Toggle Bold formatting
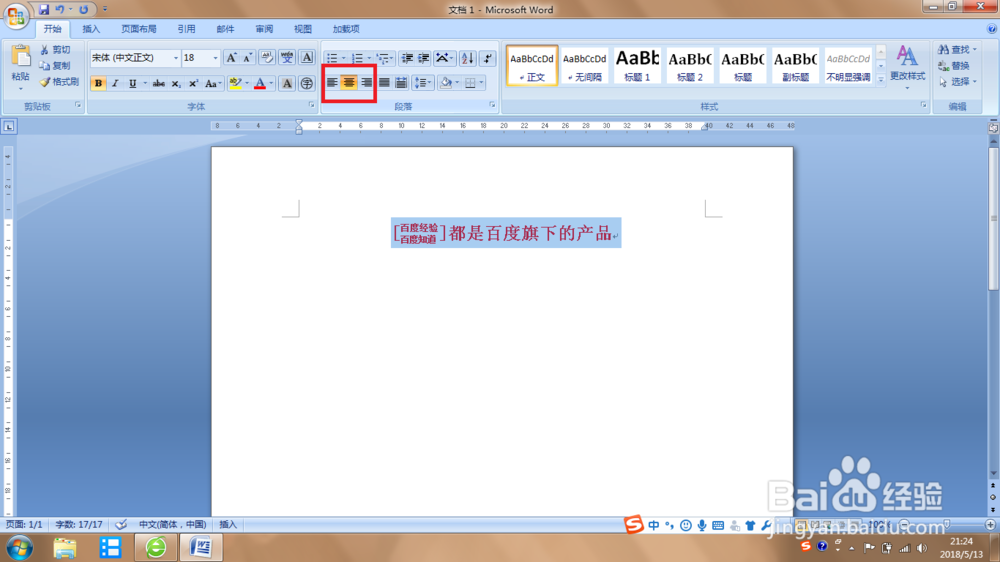 pos(98,83)
